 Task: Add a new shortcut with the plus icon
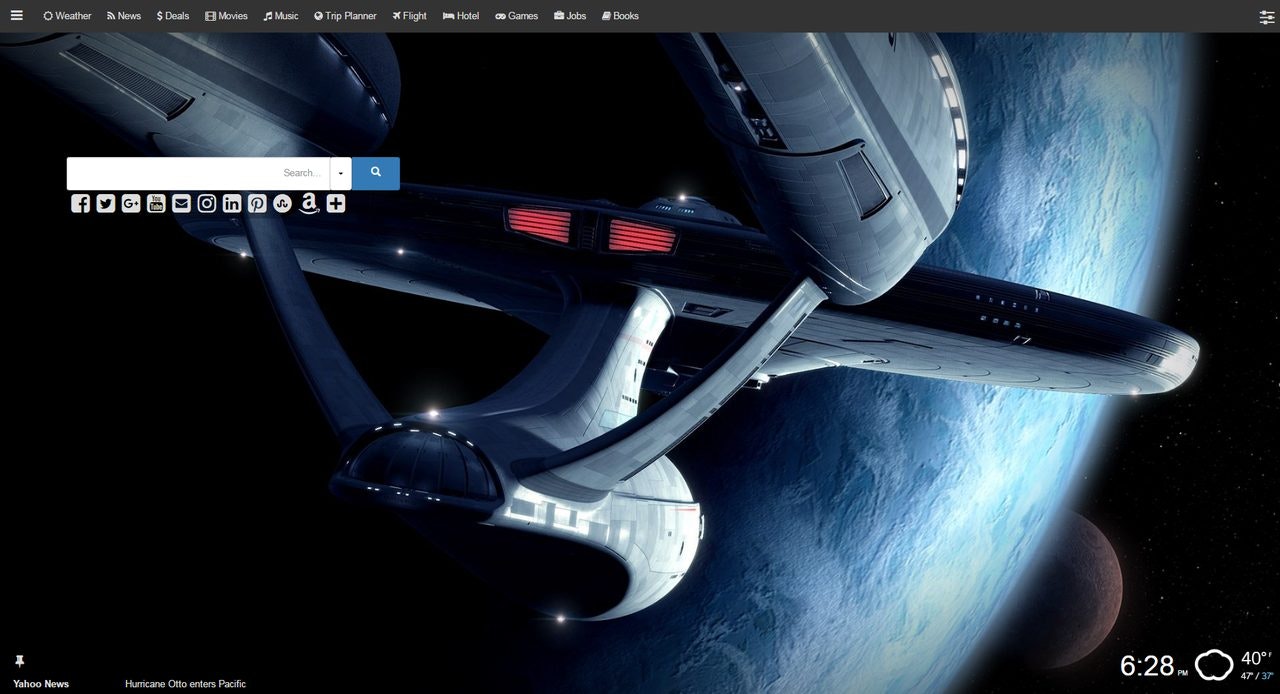(x=335, y=203)
